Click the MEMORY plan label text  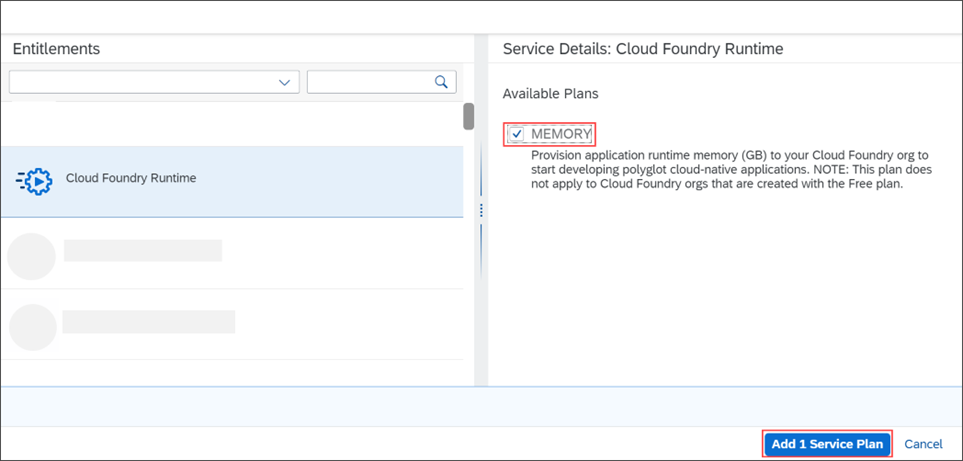561,134
